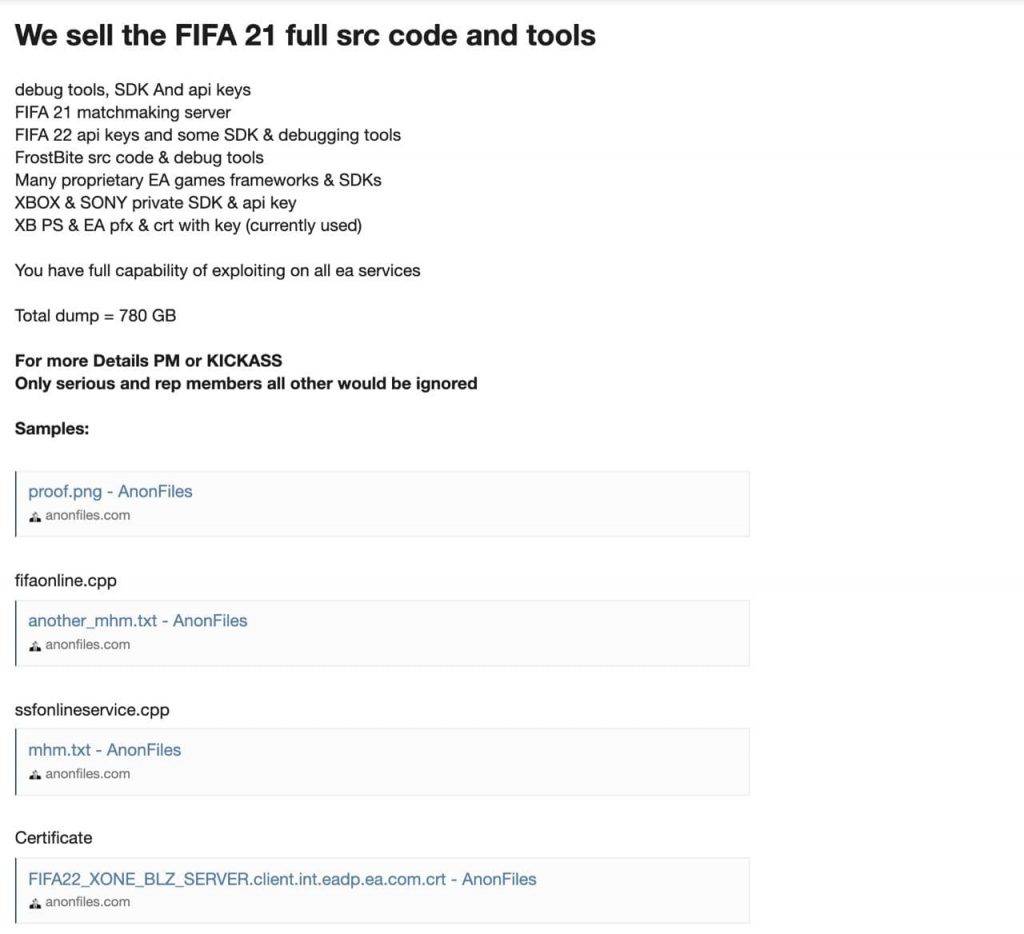Image resolution: width=1024 pixels, height=934 pixels.
Task: Click anonfiles.com domain below mhm.txt
Action: click(88, 774)
